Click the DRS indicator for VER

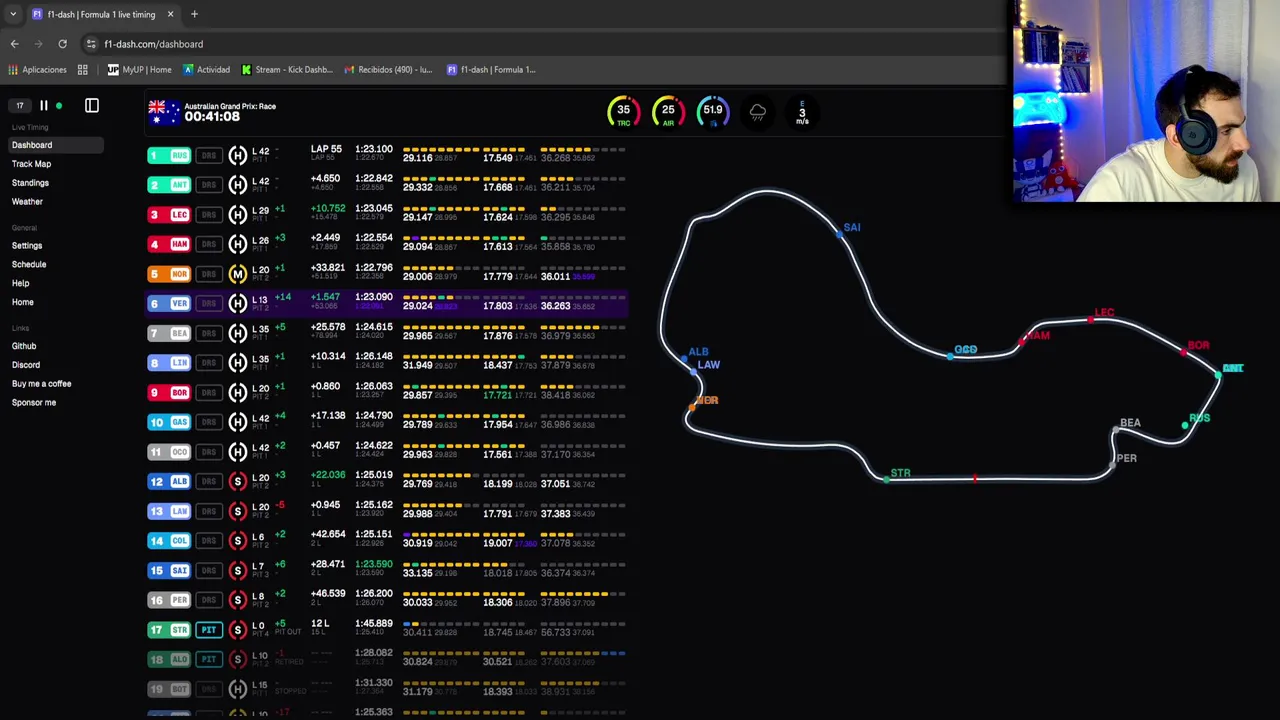208,304
